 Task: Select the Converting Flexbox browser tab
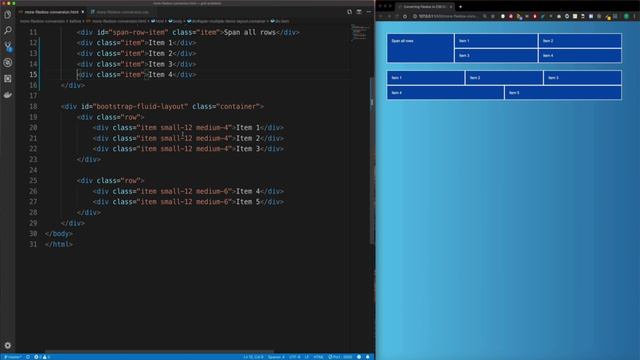tap(424, 7)
